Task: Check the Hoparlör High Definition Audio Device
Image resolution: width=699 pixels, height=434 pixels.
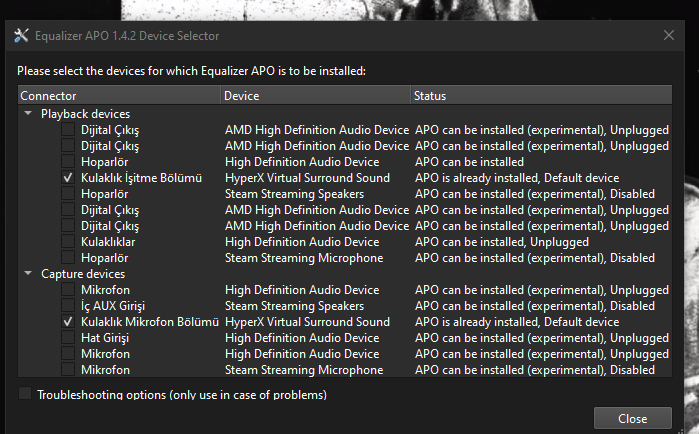Action: pos(67,162)
